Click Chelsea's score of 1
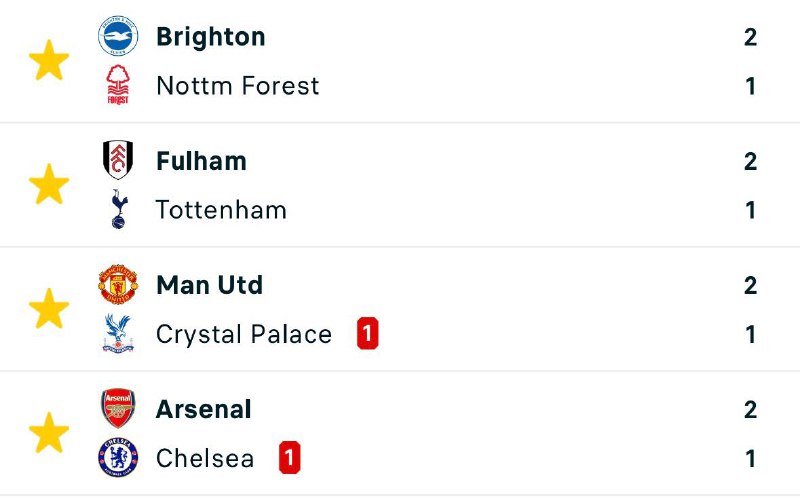The image size is (800, 503). point(751,458)
